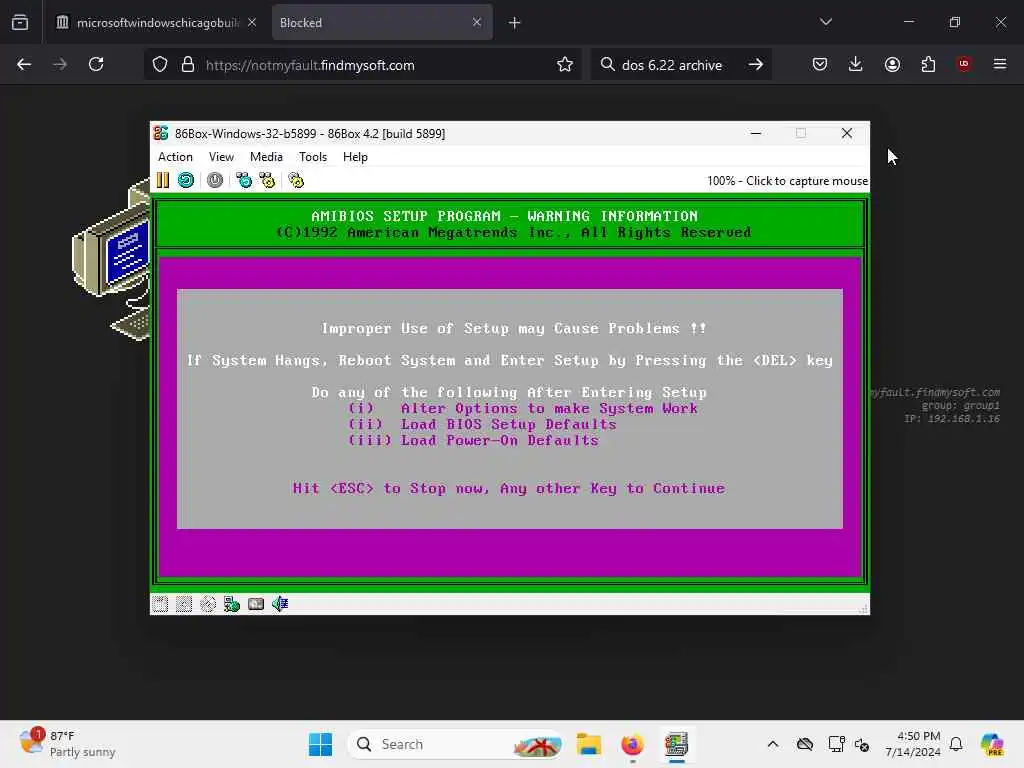This screenshot has height=768, width=1024.
Task: Open the Downloads panel
Action: click(856, 64)
